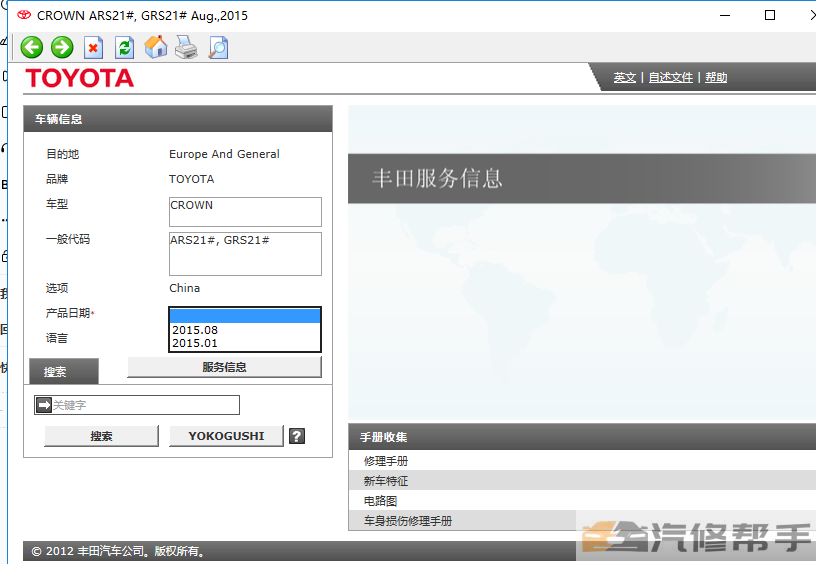This screenshot has height=564, width=816.
Task: Open print preview with the magnifier page icon
Action: click(x=218, y=48)
